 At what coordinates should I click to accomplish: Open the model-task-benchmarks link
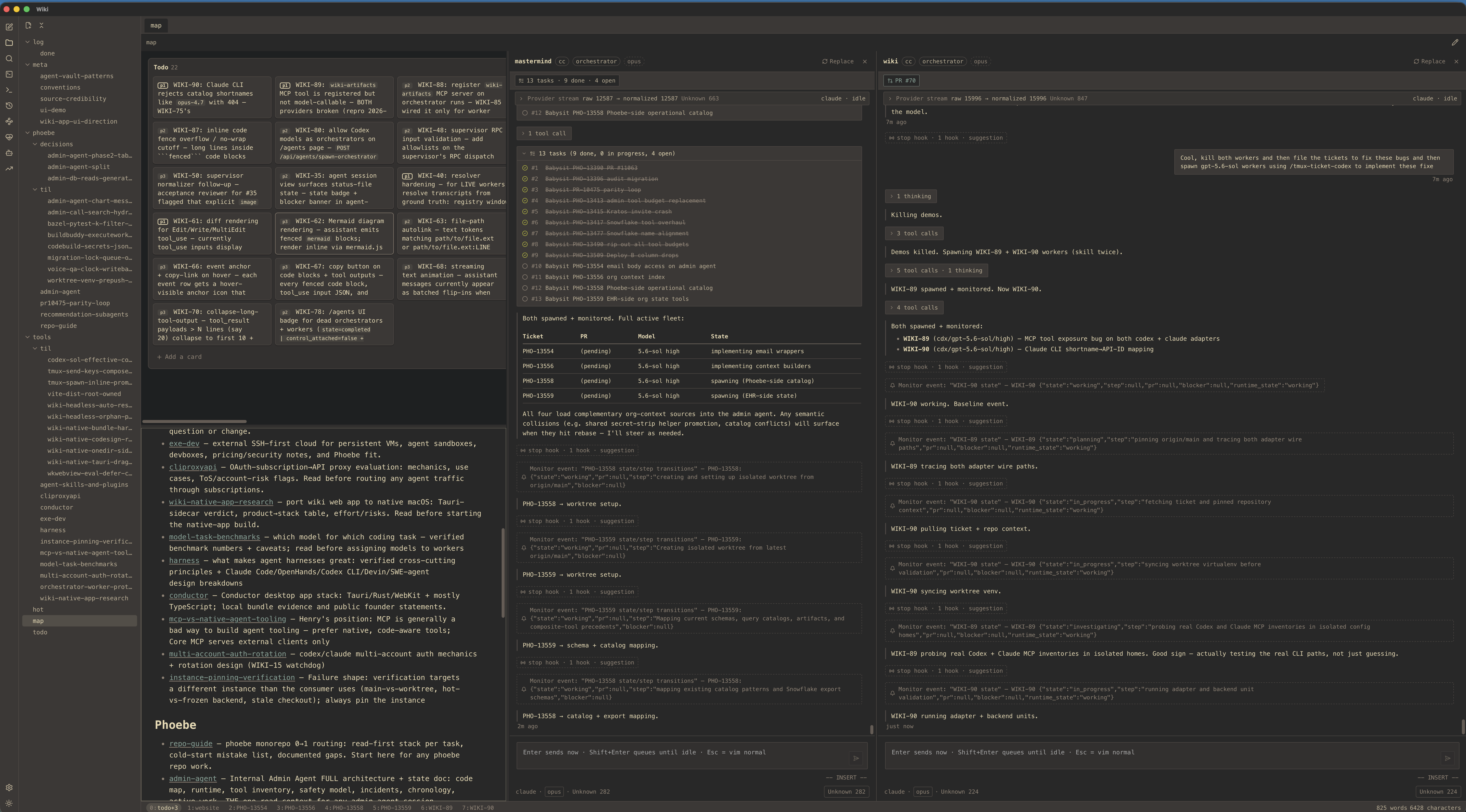(215, 537)
